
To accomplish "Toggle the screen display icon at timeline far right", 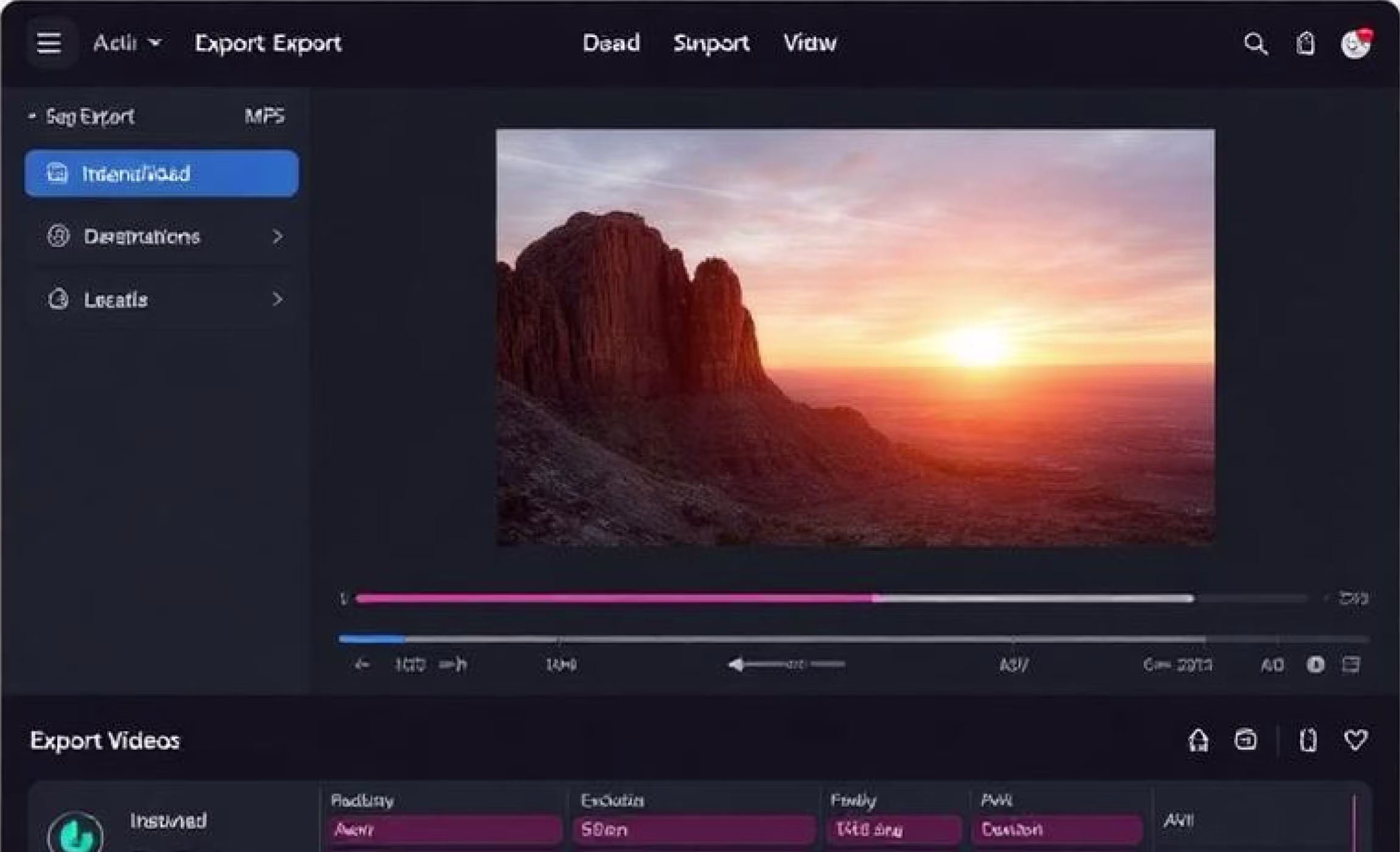I will click(1353, 665).
